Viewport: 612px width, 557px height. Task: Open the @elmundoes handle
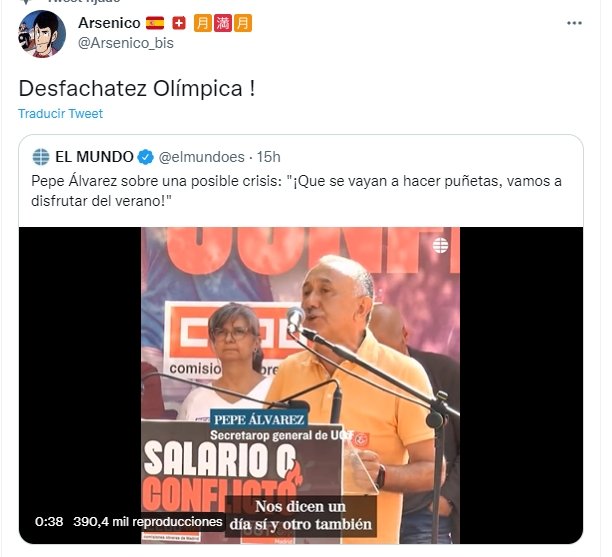tap(201, 157)
